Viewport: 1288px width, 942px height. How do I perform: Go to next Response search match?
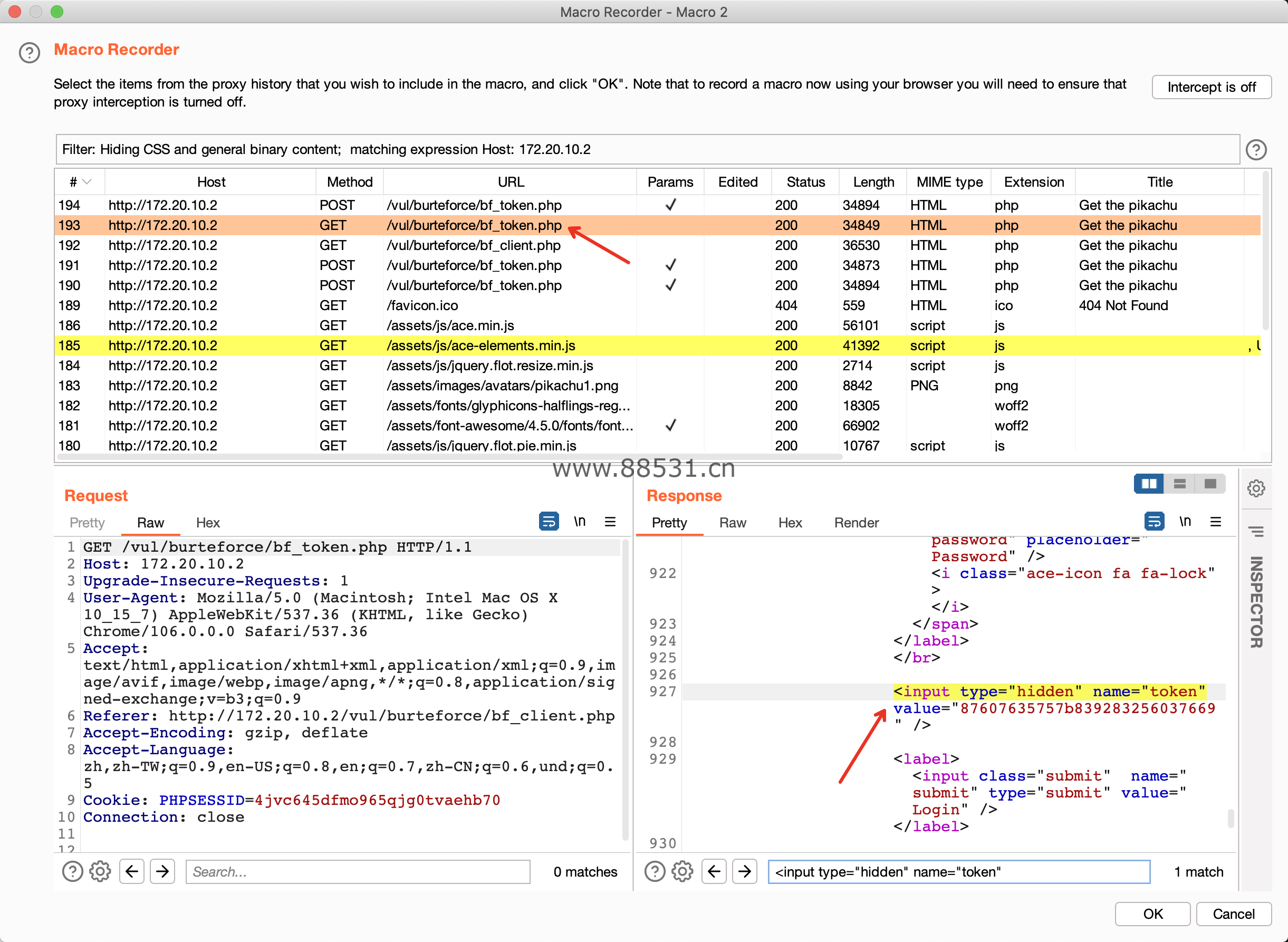click(745, 871)
